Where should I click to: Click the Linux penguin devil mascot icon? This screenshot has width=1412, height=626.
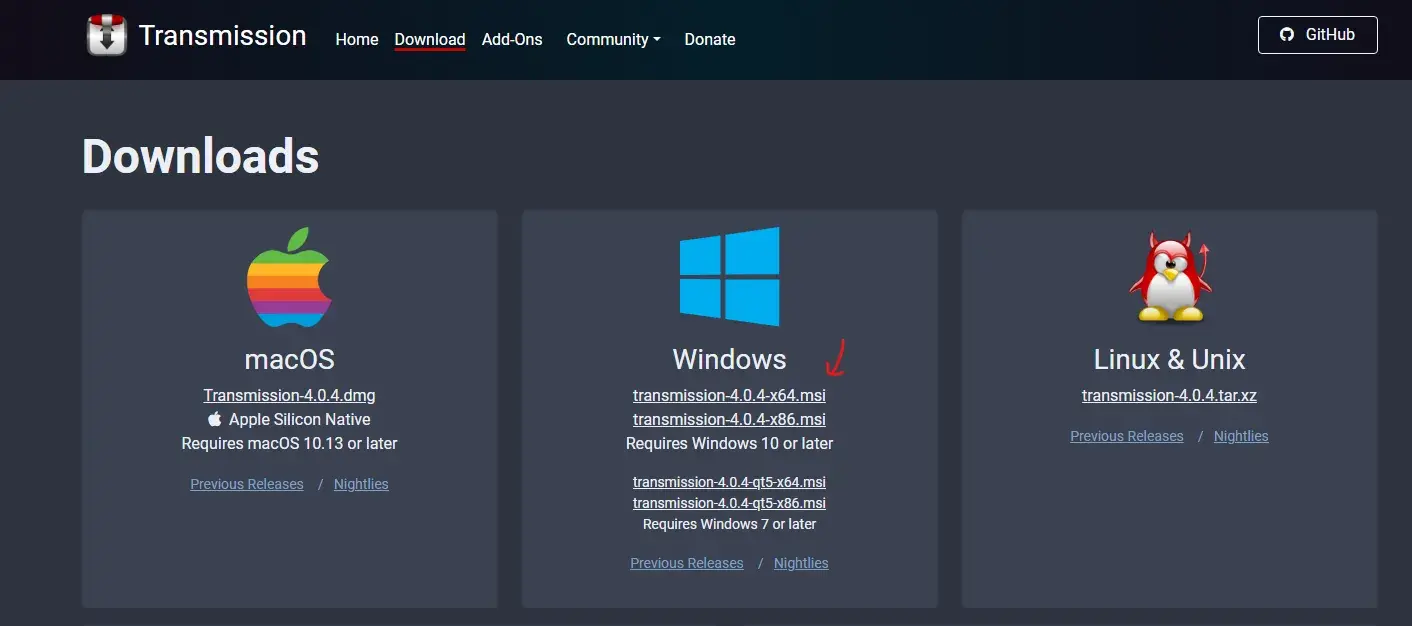pos(1169,277)
